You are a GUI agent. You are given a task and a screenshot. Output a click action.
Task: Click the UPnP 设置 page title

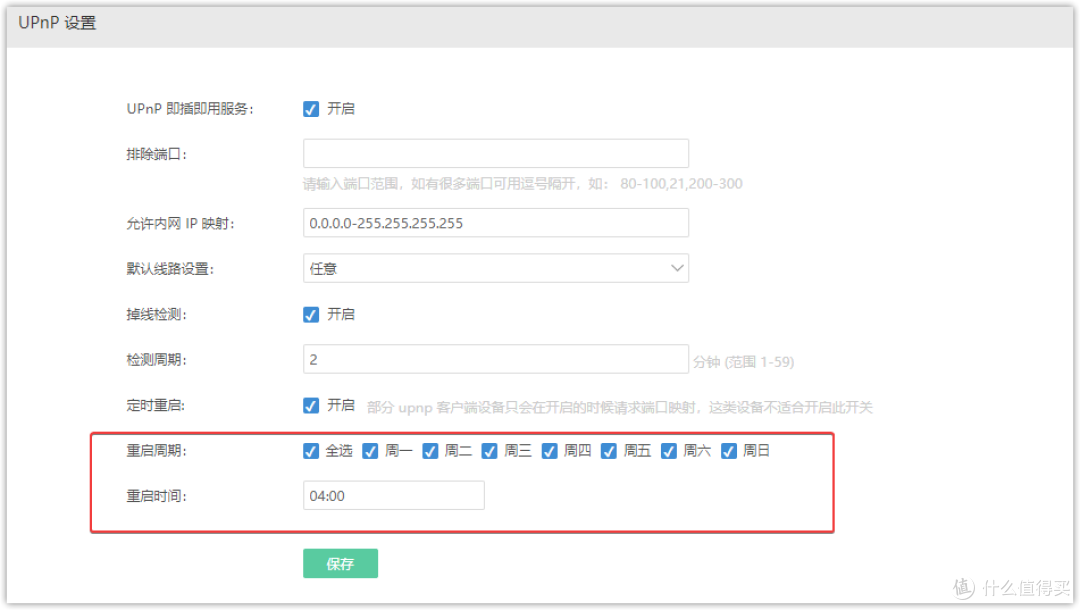click(55, 23)
